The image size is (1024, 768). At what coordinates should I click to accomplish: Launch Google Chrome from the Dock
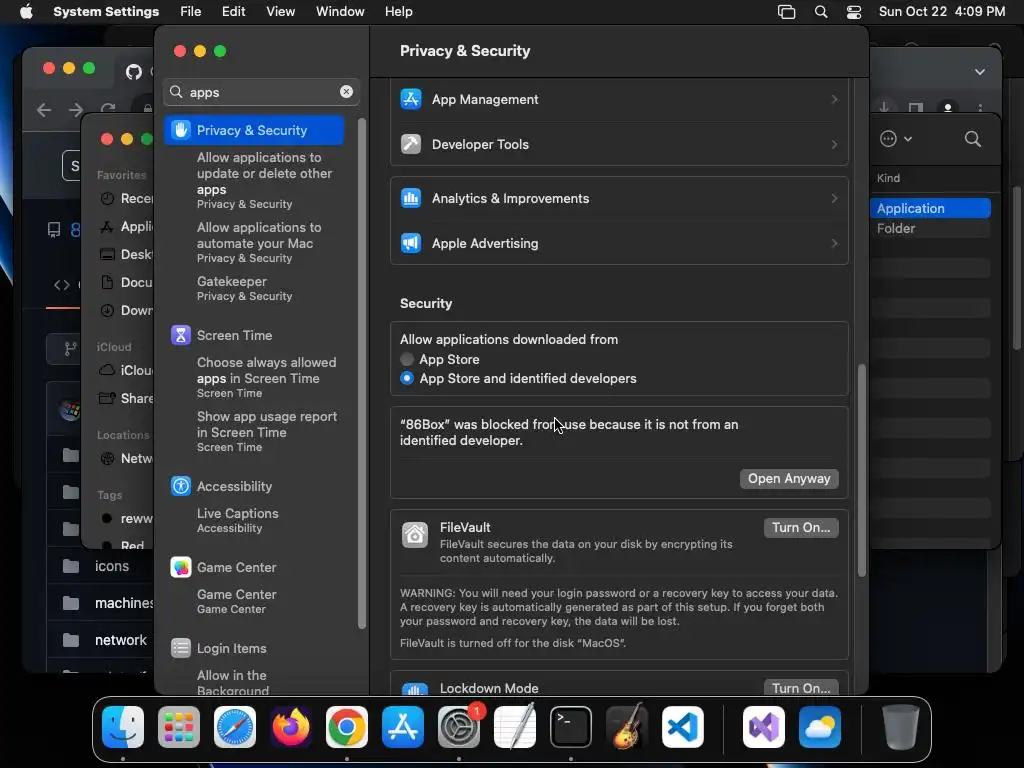click(x=347, y=728)
